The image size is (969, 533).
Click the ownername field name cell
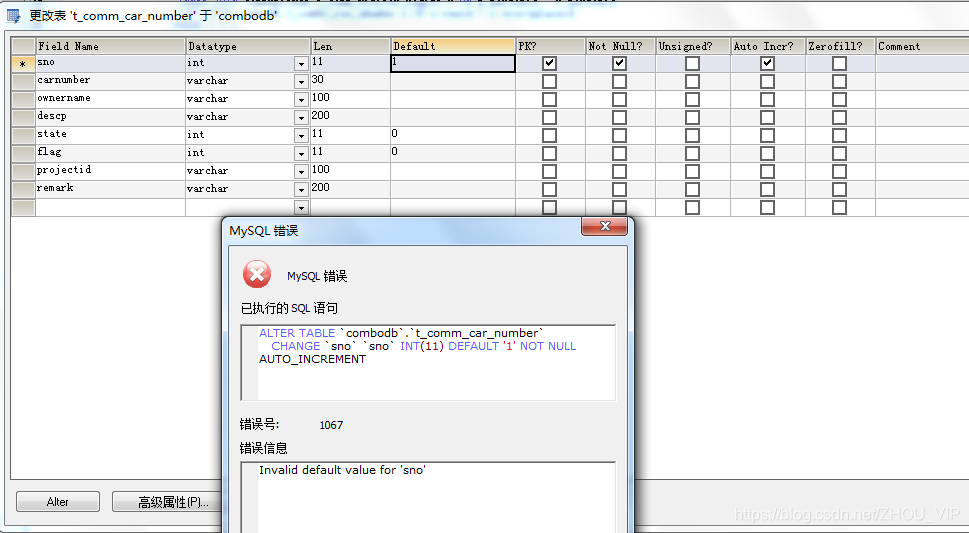tap(111, 99)
